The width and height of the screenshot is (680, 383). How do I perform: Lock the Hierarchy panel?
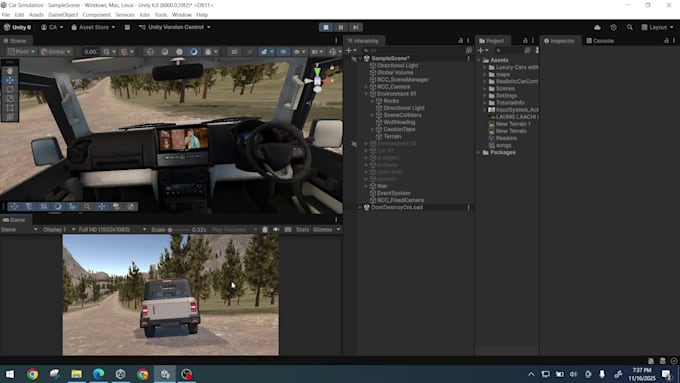click(461, 40)
